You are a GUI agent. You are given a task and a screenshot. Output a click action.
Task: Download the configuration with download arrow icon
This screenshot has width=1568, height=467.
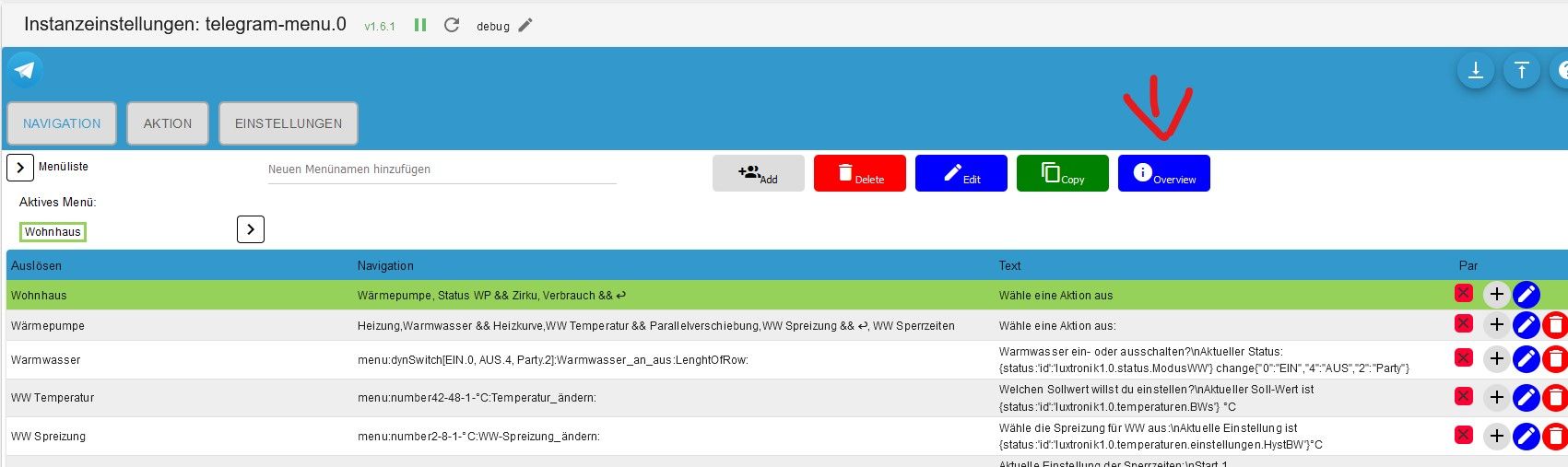tap(1475, 70)
